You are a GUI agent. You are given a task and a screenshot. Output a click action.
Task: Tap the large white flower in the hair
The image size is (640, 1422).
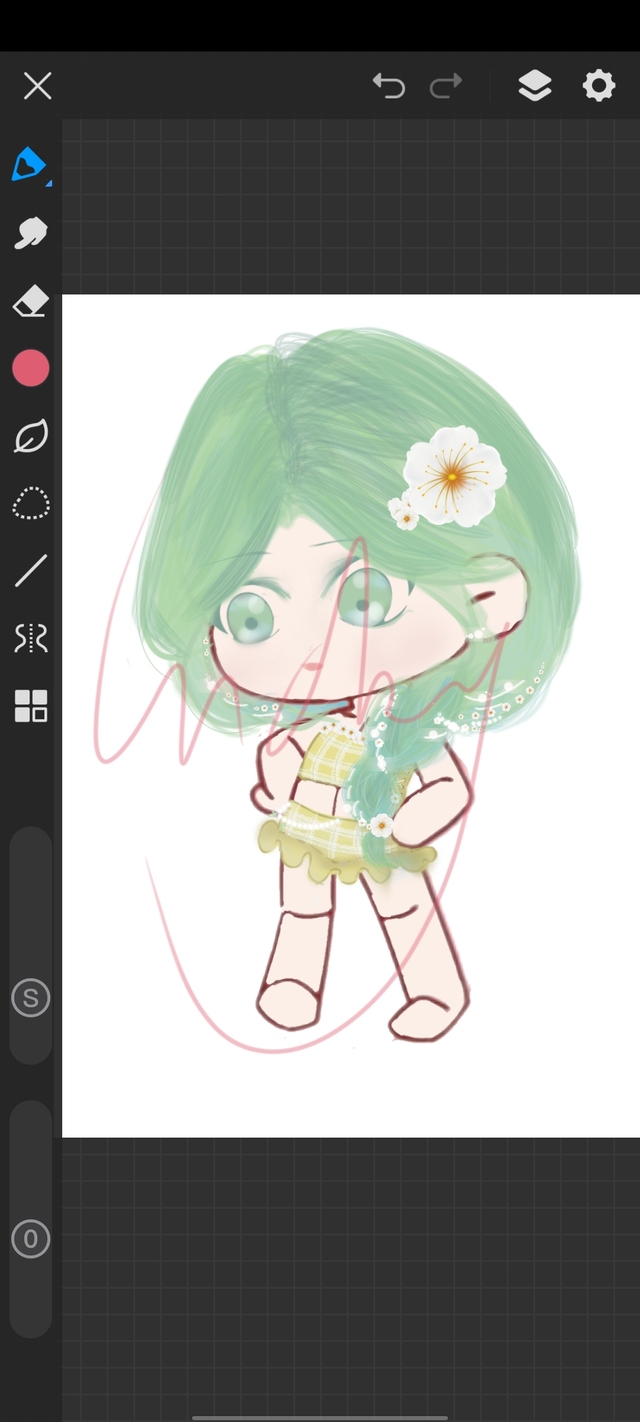(x=455, y=475)
